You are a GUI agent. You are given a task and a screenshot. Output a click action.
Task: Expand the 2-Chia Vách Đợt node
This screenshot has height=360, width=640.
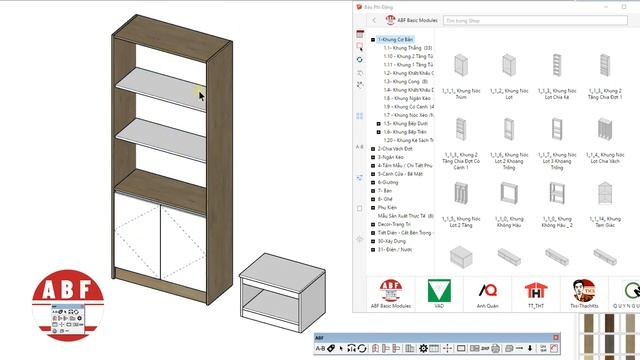tap(373, 149)
